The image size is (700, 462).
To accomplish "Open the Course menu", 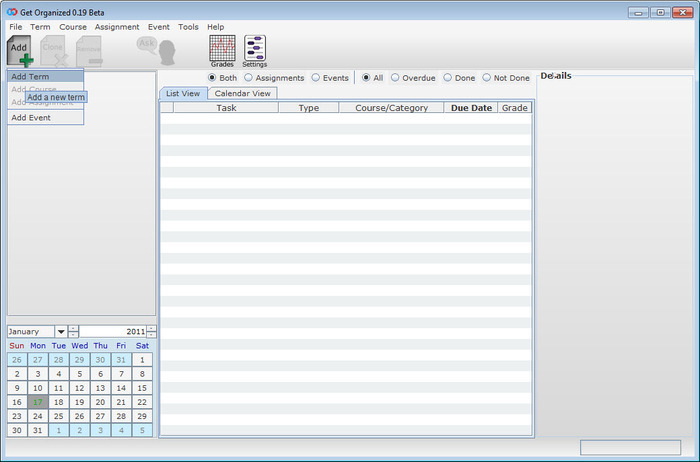I will (73, 27).
